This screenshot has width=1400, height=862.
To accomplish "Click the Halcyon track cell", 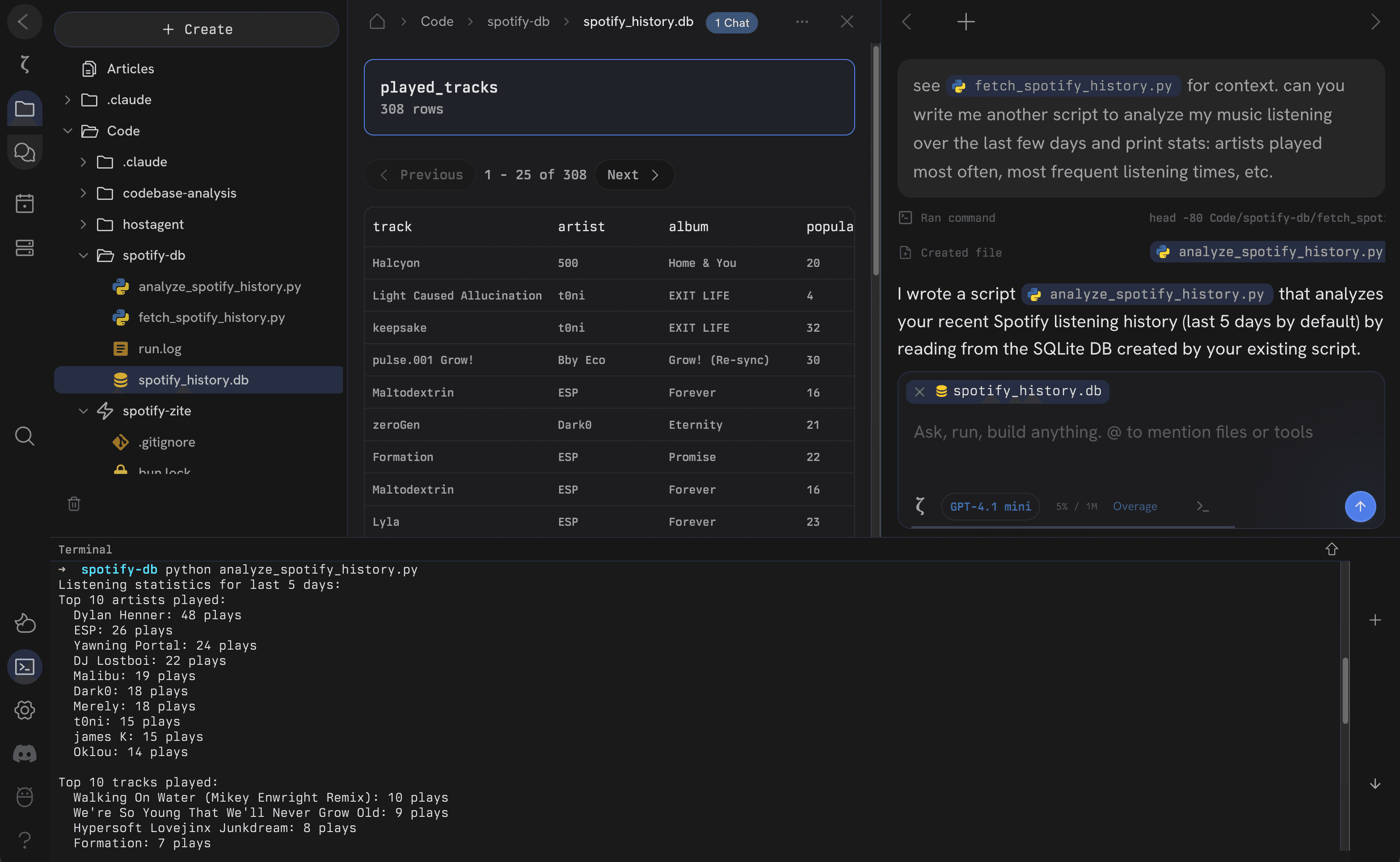I will tap(396, 263).
